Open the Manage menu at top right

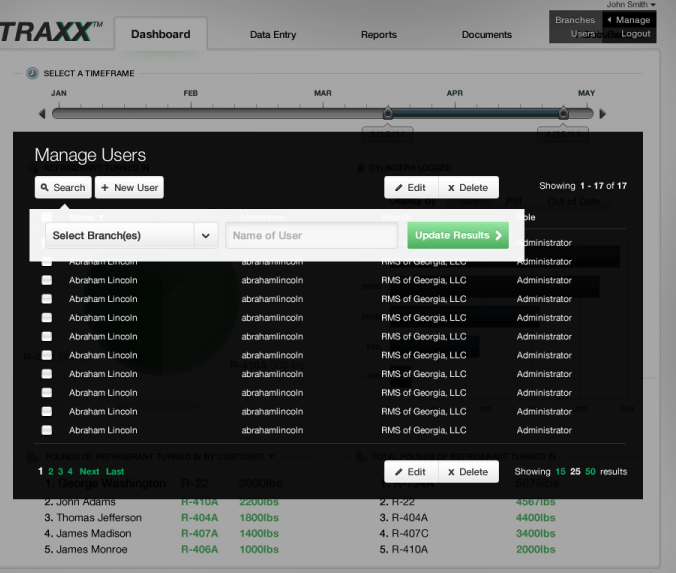[629, 20]
